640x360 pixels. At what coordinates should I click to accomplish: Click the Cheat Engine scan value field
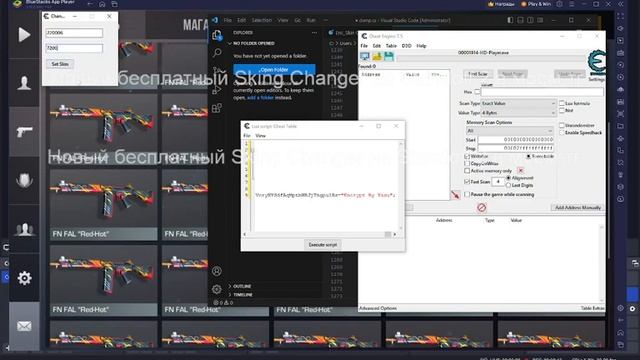coord(542,92)
